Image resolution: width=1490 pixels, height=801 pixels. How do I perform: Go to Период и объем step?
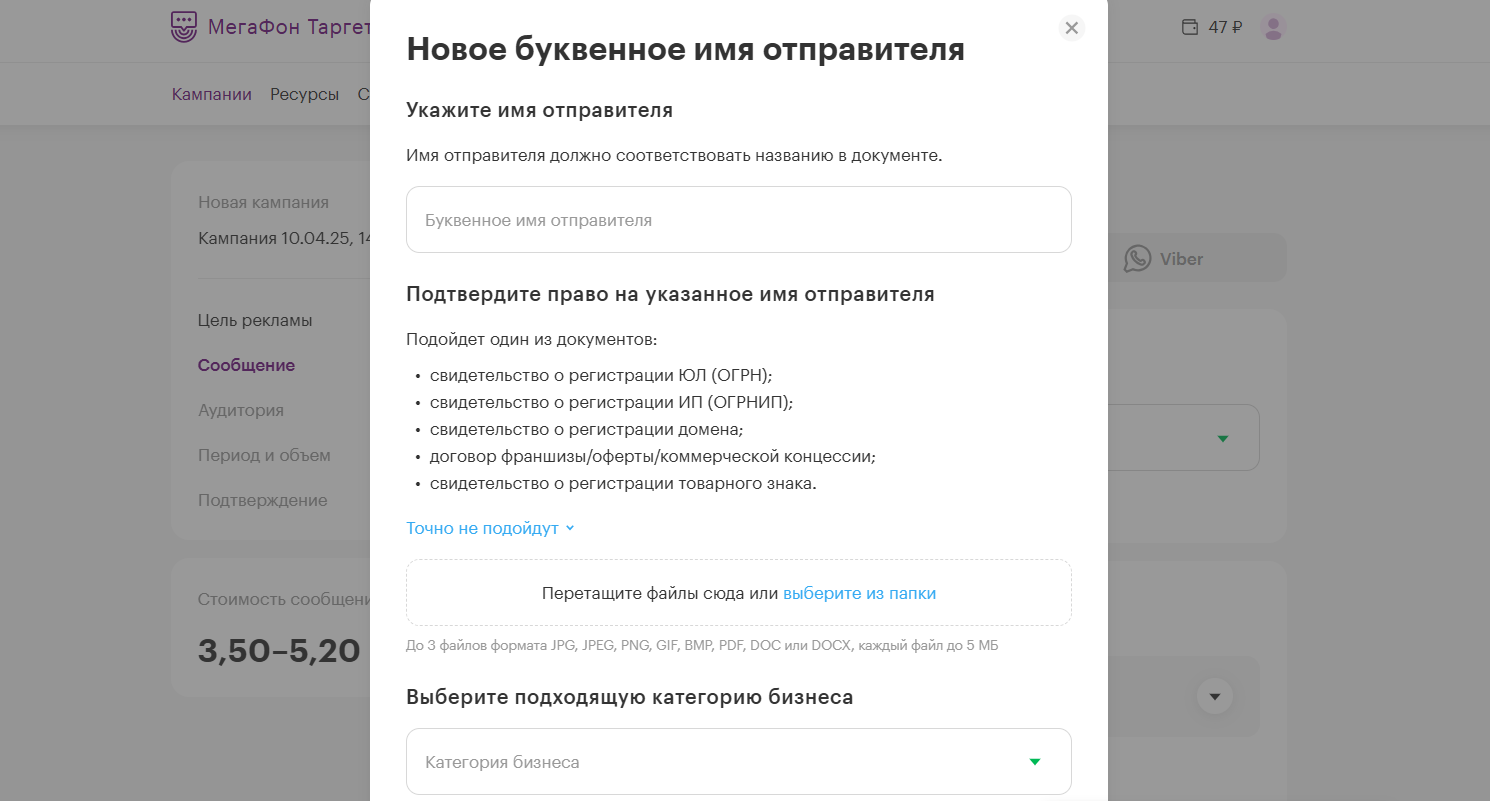(x=264, y=455)
